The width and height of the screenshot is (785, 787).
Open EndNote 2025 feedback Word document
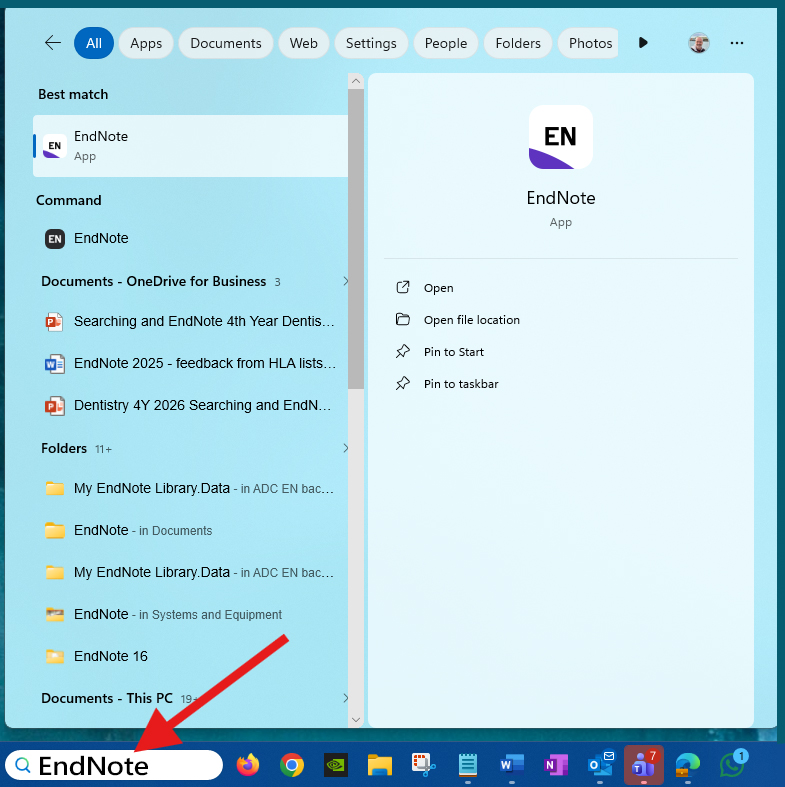tap(190, 363)
